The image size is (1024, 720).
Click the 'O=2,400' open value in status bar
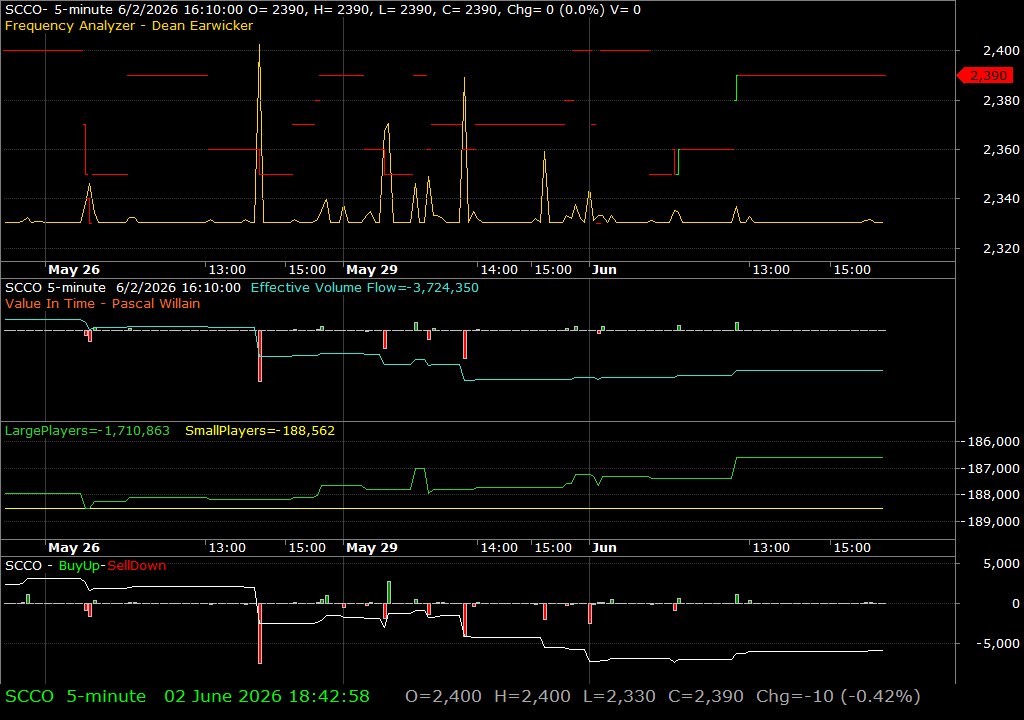point(443,696)
